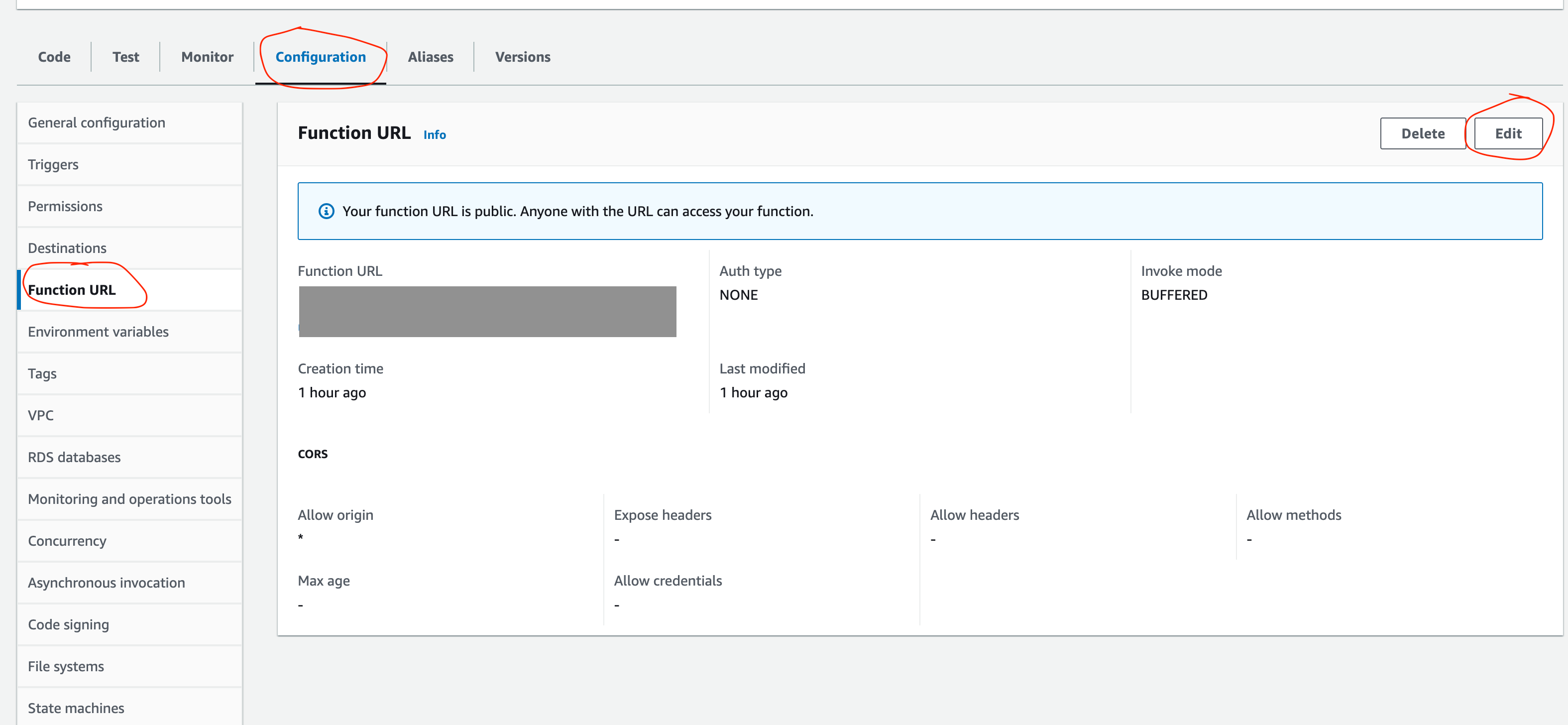
Task: Open the Code tab
Action: coord(54,57)
